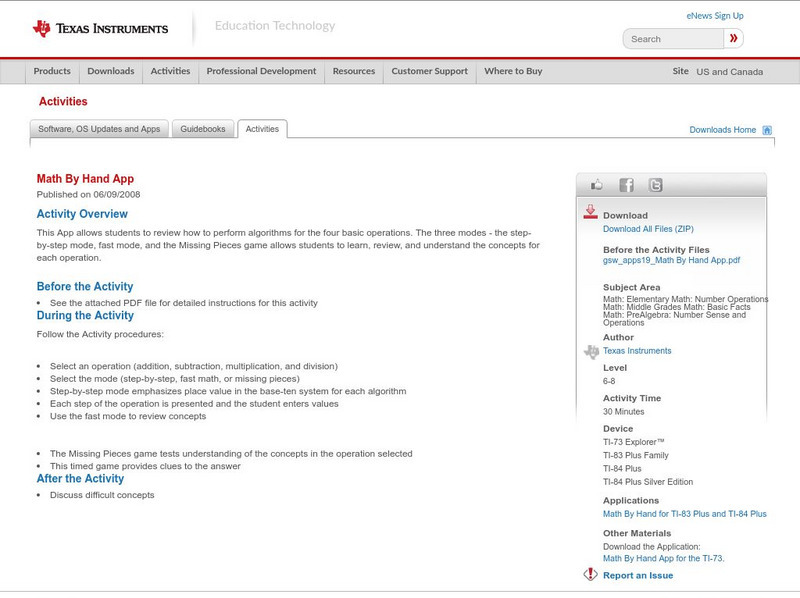This screenshot has width=800, height=598.
Task: Open Math By Hand App for TI-73 link
Action: click(x=663, y=558)
